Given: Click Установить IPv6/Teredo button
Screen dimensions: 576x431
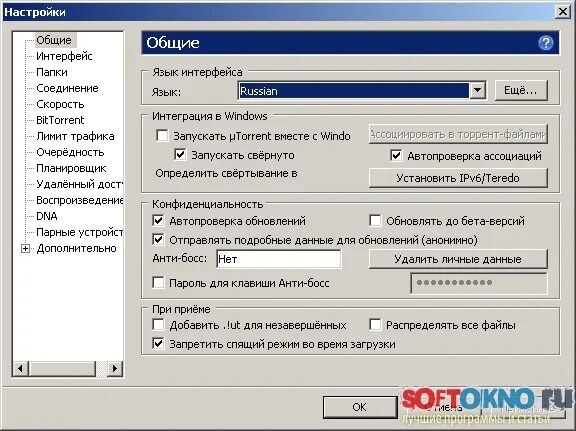Looking at the screenshot, I should point(458,178).
